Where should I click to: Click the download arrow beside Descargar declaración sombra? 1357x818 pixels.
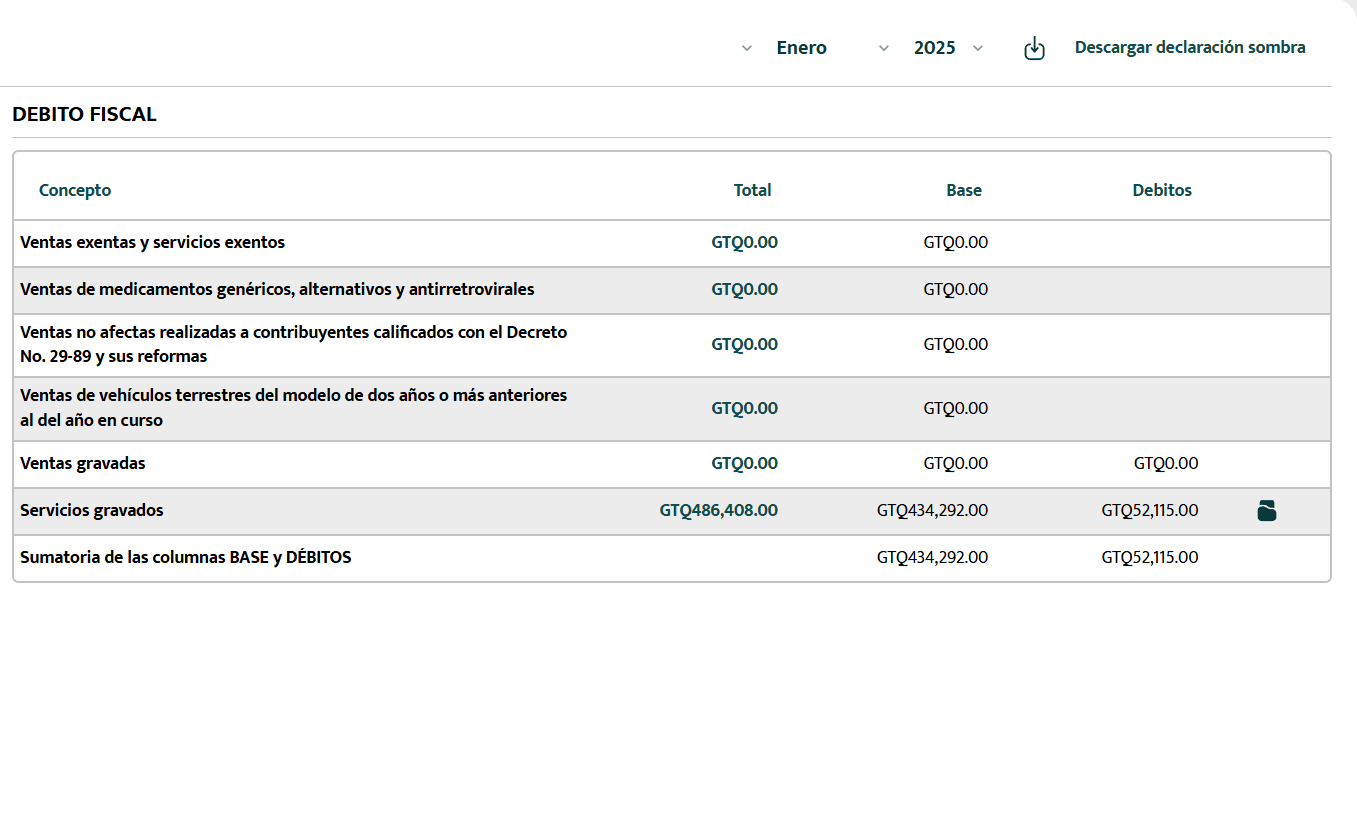pyautogui.click(x=1035, y=47)
